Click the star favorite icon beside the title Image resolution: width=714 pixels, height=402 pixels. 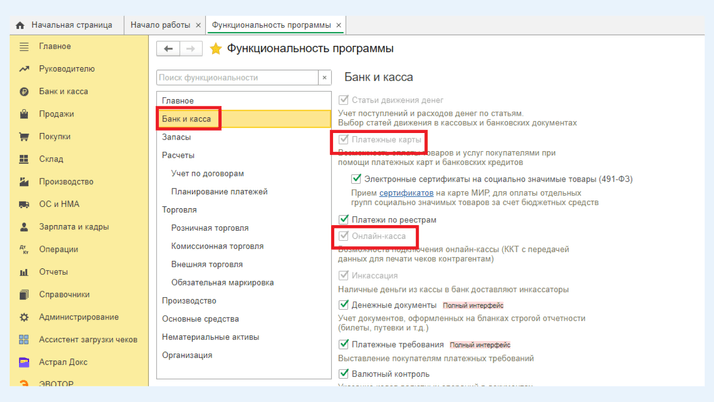215,49
